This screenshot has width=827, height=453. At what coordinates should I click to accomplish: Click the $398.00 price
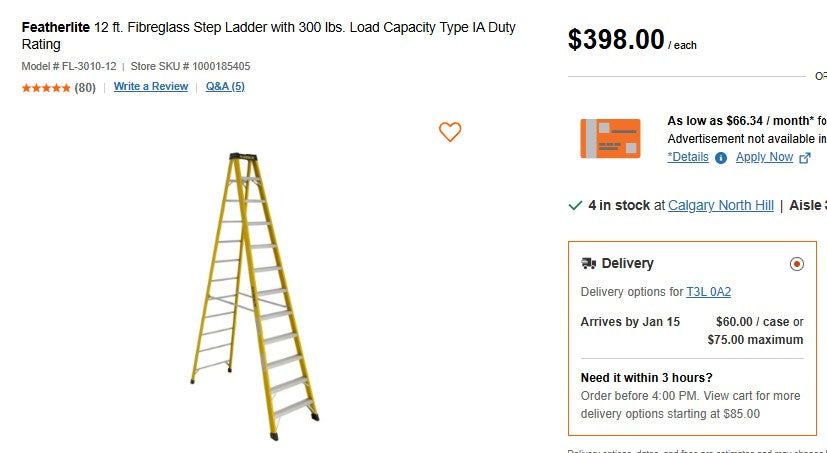(616, 39)
